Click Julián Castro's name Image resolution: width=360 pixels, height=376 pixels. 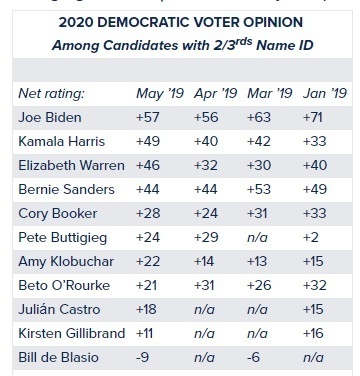pyautogui.click(x=59, y=309)
